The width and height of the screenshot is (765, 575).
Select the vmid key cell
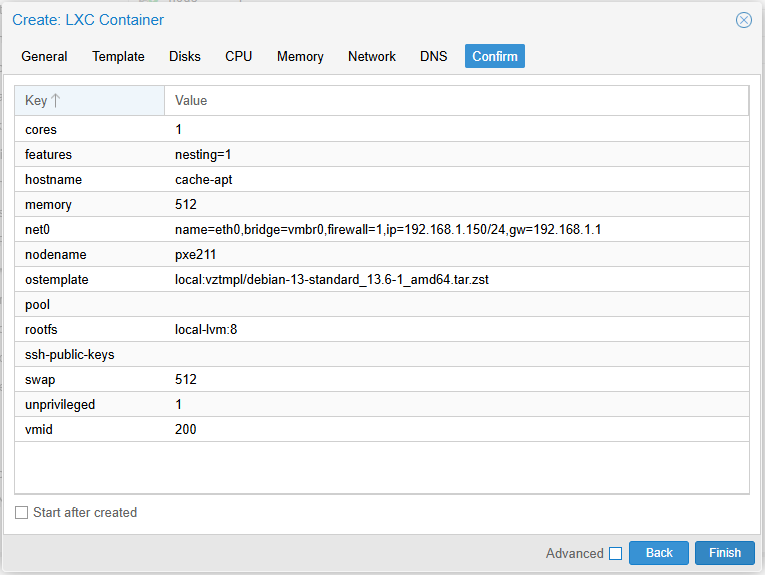click(90, 429)
